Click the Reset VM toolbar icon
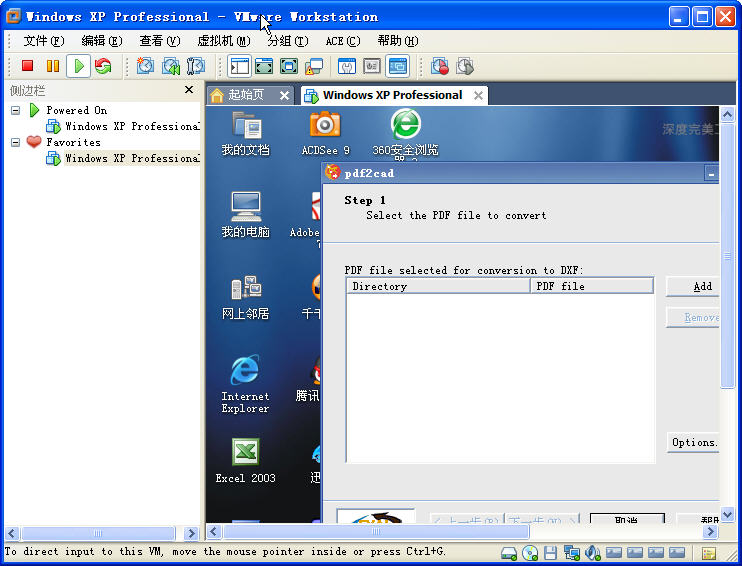Viewport: 742px width, 566px height. (x=103, y=67)
